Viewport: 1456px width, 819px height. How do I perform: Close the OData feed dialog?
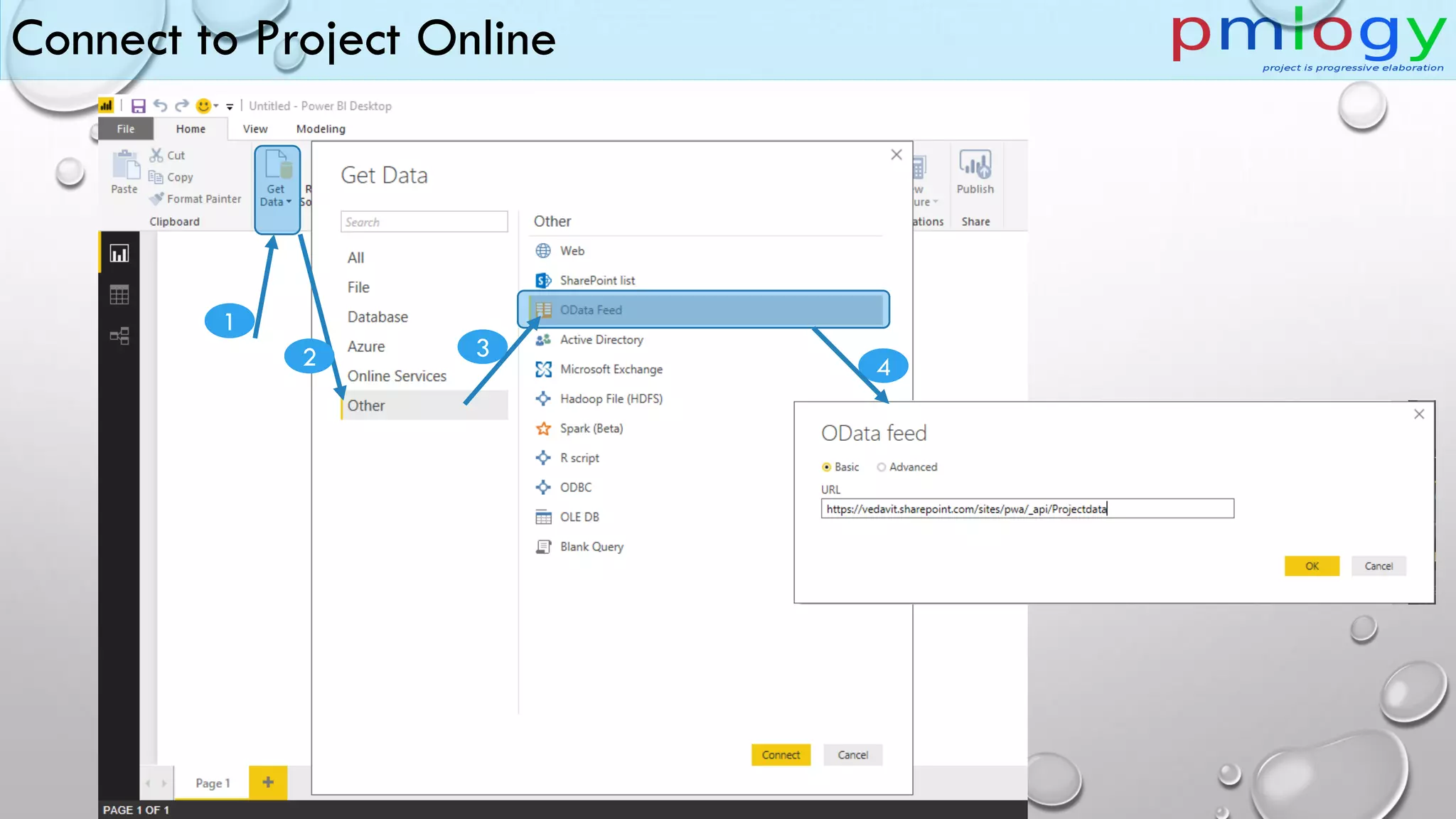1419,414
